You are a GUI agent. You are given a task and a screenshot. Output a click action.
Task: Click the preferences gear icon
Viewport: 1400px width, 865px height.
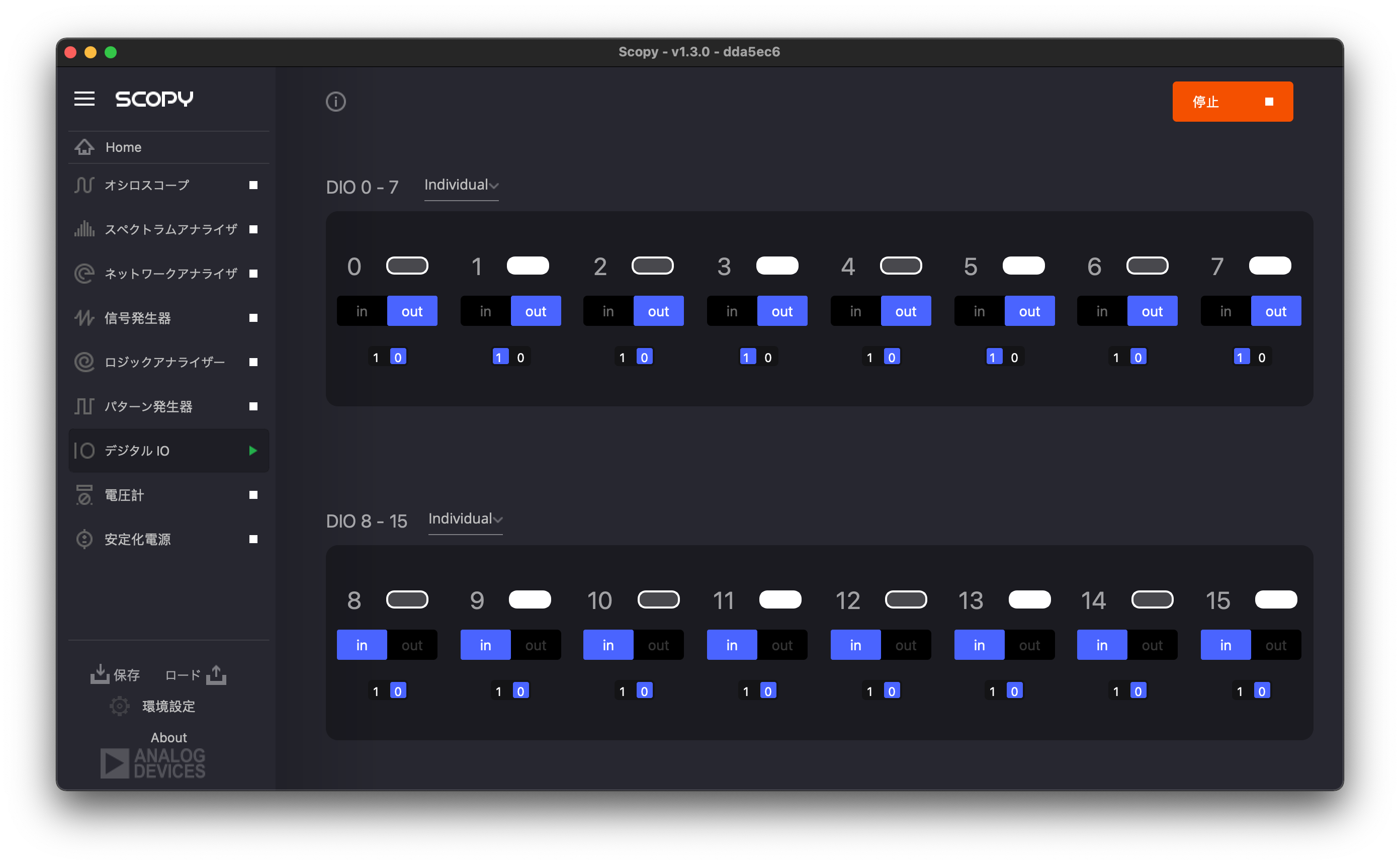[120, 706]
